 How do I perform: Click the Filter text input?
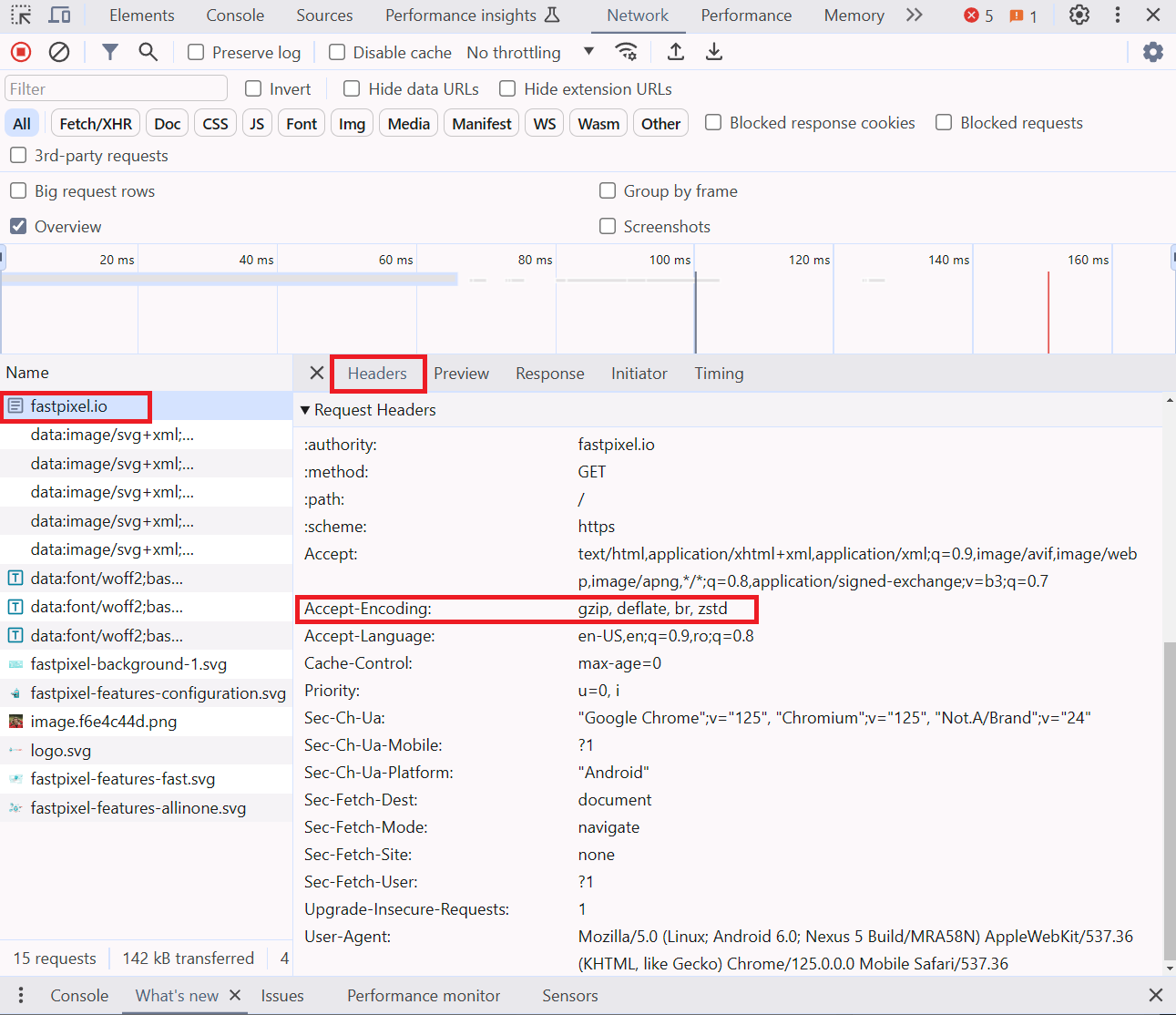pyautogui.click(x=117, y=88)
